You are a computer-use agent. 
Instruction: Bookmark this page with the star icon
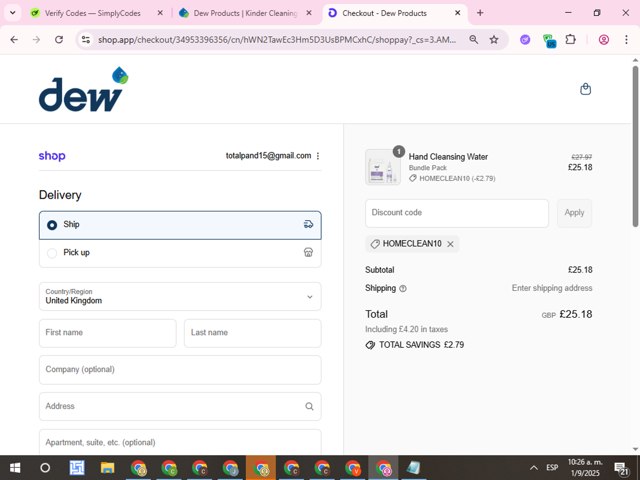tap(494, 40)
